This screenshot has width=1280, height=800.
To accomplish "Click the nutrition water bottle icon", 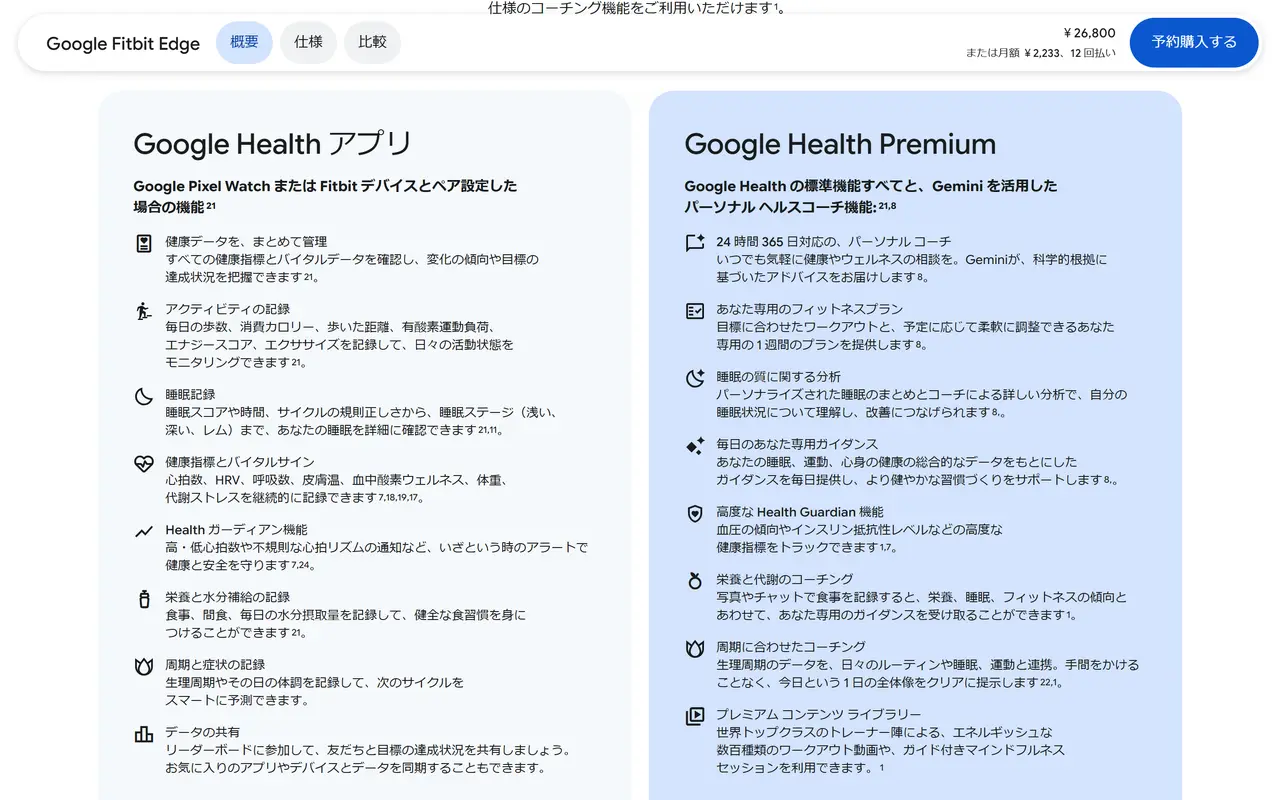I will [x=144, y=599].
